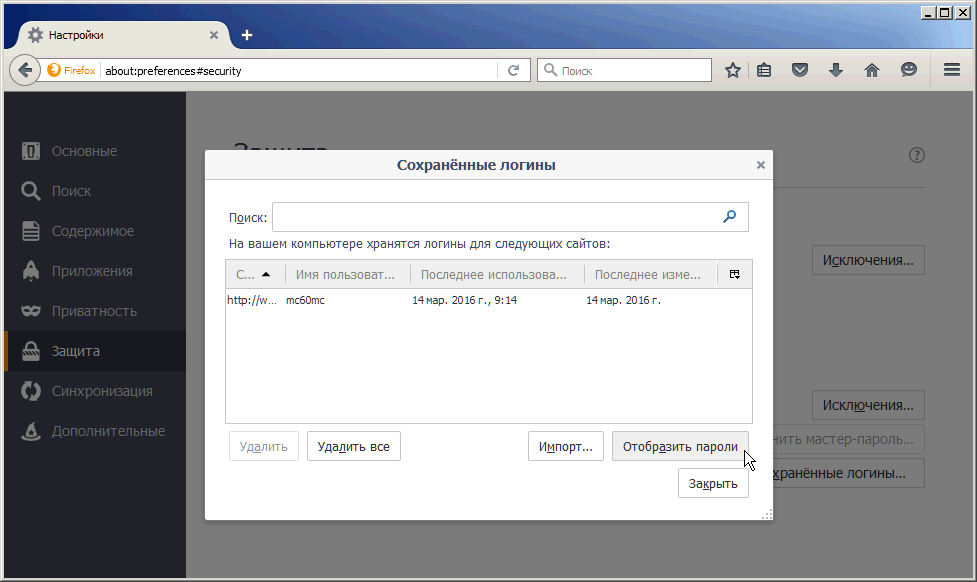Go to Firefox home page icon
Screen dimensions: 977x582
click(x=872, y=70)
